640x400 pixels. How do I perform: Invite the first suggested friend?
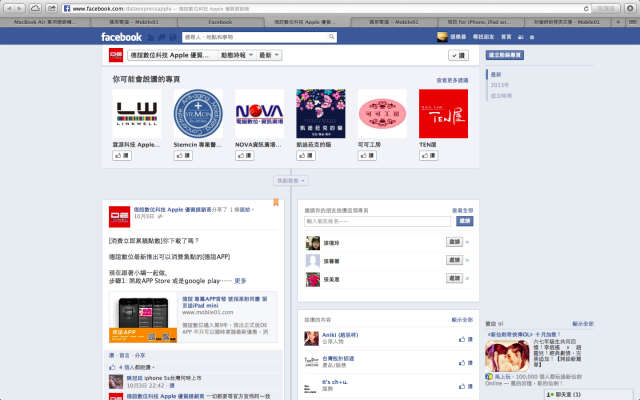coord(454,242)
